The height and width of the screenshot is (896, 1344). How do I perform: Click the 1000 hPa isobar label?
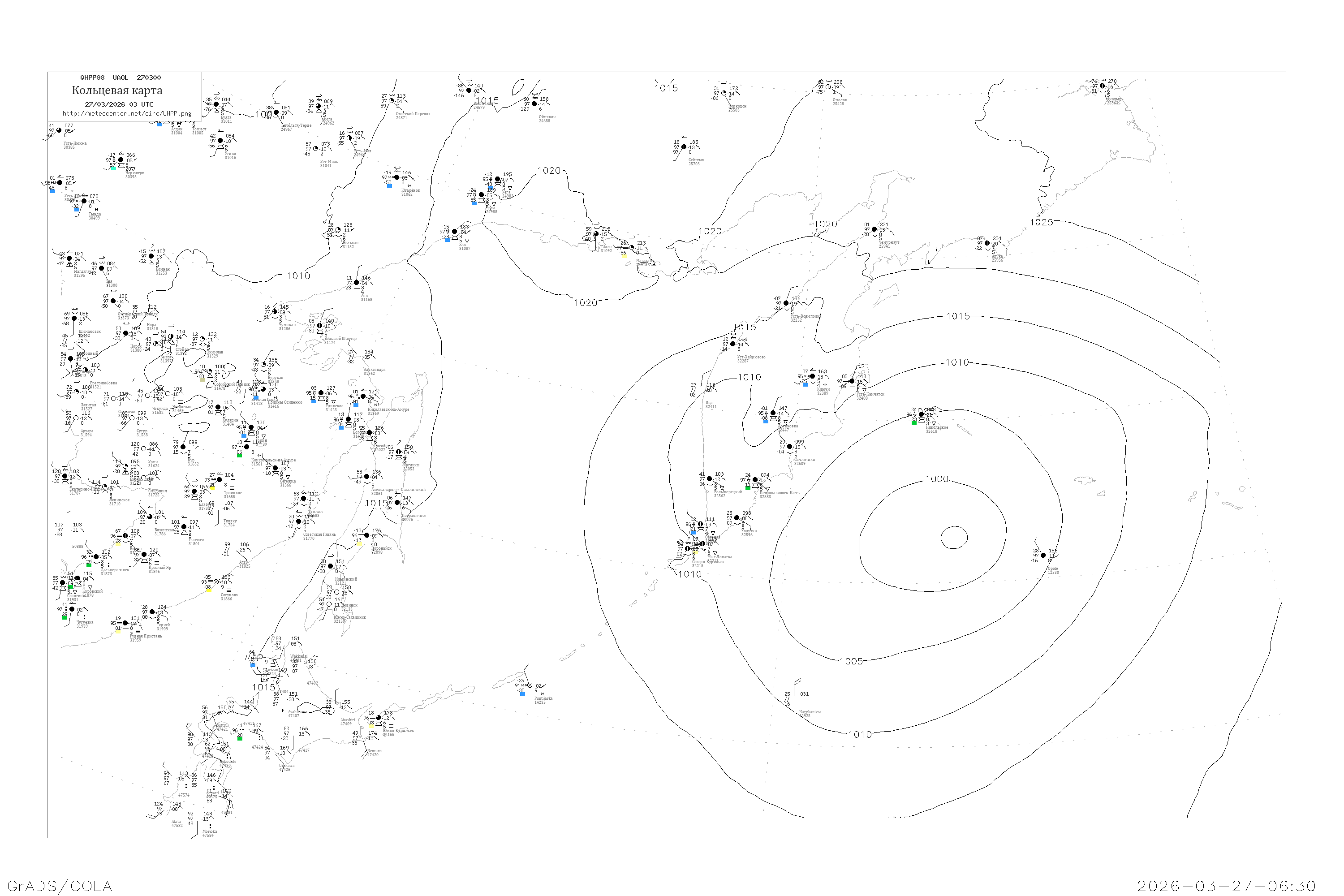[x=937, y=479]
